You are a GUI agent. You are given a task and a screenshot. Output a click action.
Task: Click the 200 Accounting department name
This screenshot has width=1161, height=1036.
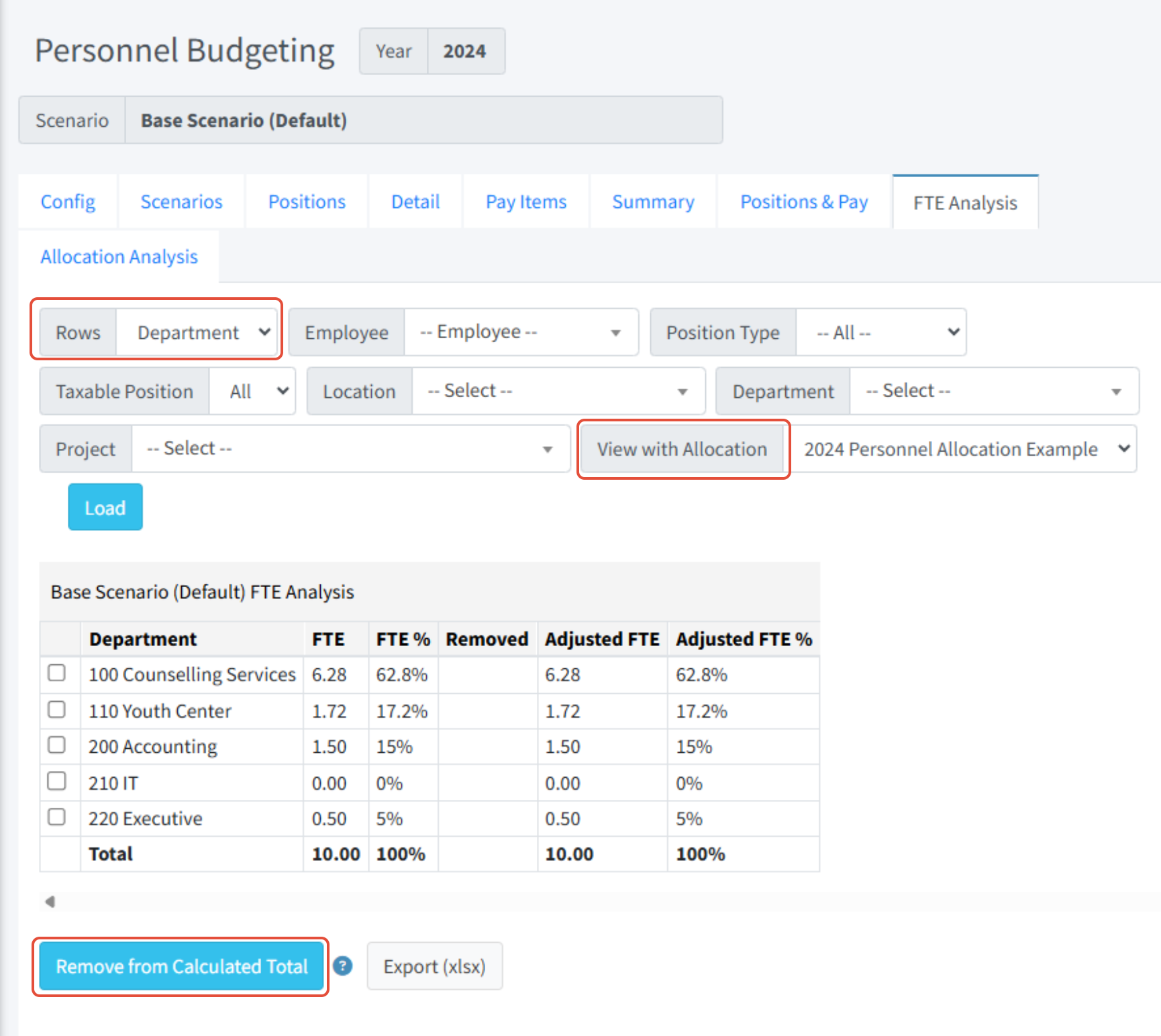(x=153, y=747)
